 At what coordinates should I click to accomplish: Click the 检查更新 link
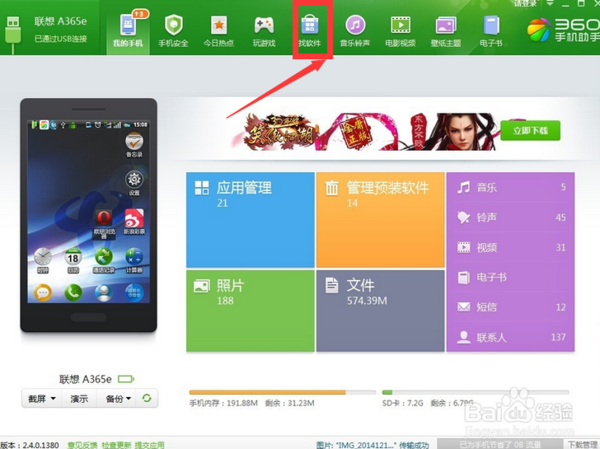[x=116, y=445]
